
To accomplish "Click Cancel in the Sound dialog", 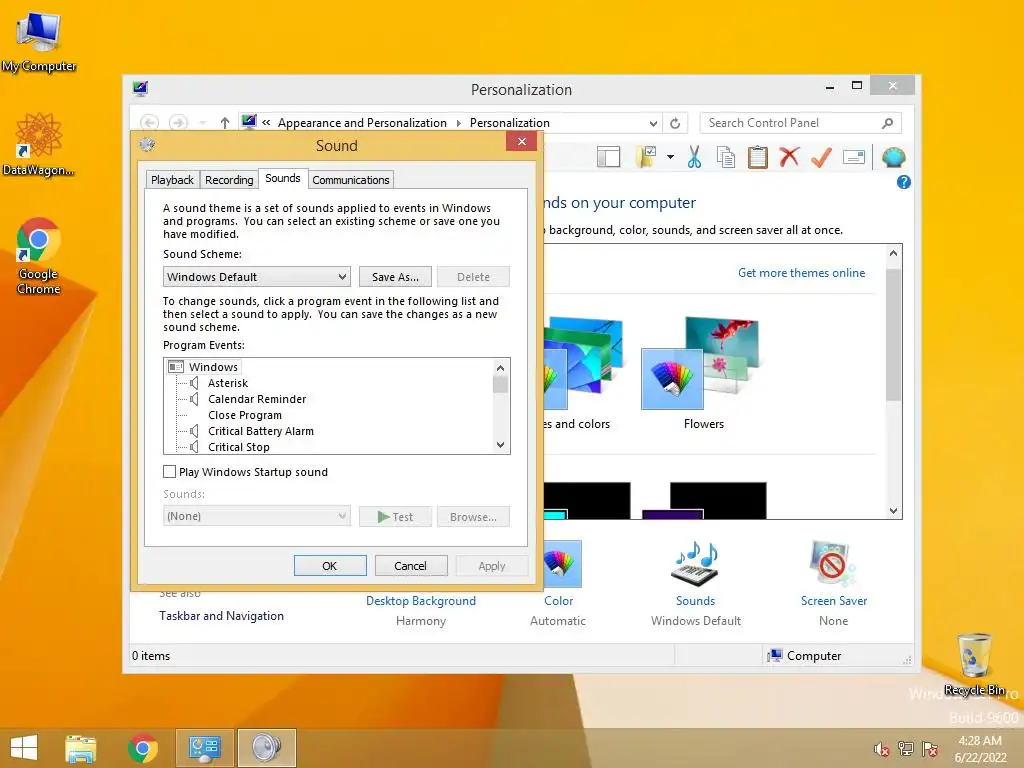I will click(x=410, y=566).
